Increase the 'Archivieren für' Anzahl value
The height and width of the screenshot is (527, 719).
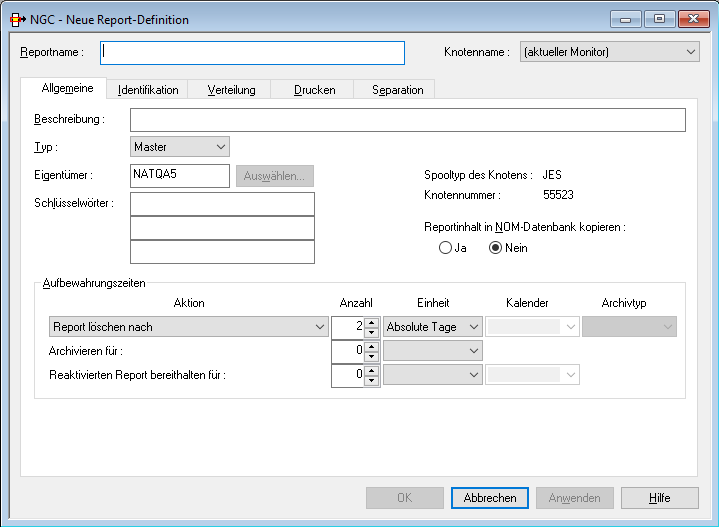click(371, 346)
